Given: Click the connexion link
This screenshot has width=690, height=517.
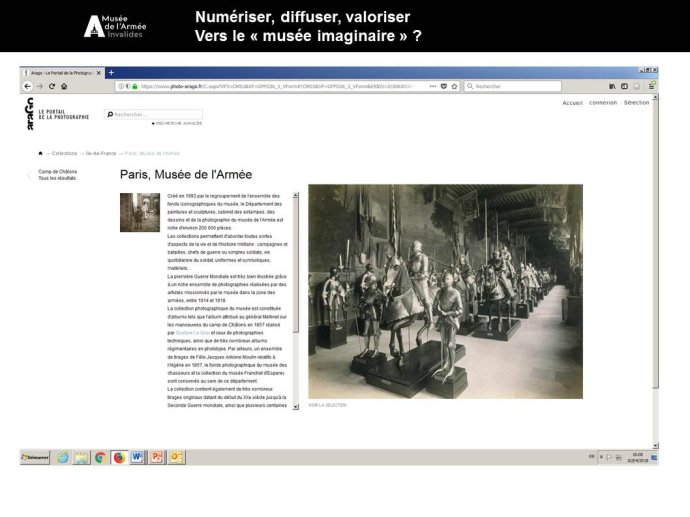Looking at the screenshot, I should (603, 103).
